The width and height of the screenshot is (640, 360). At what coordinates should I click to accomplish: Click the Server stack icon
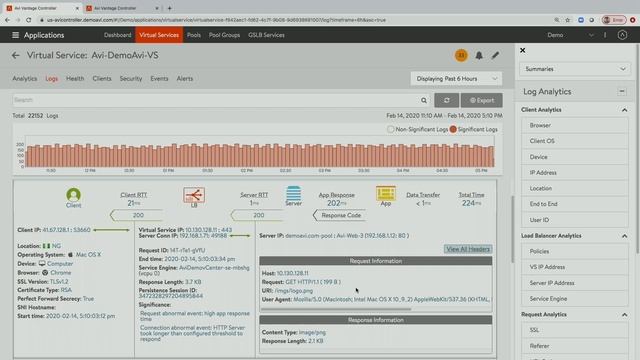(293, 193)
